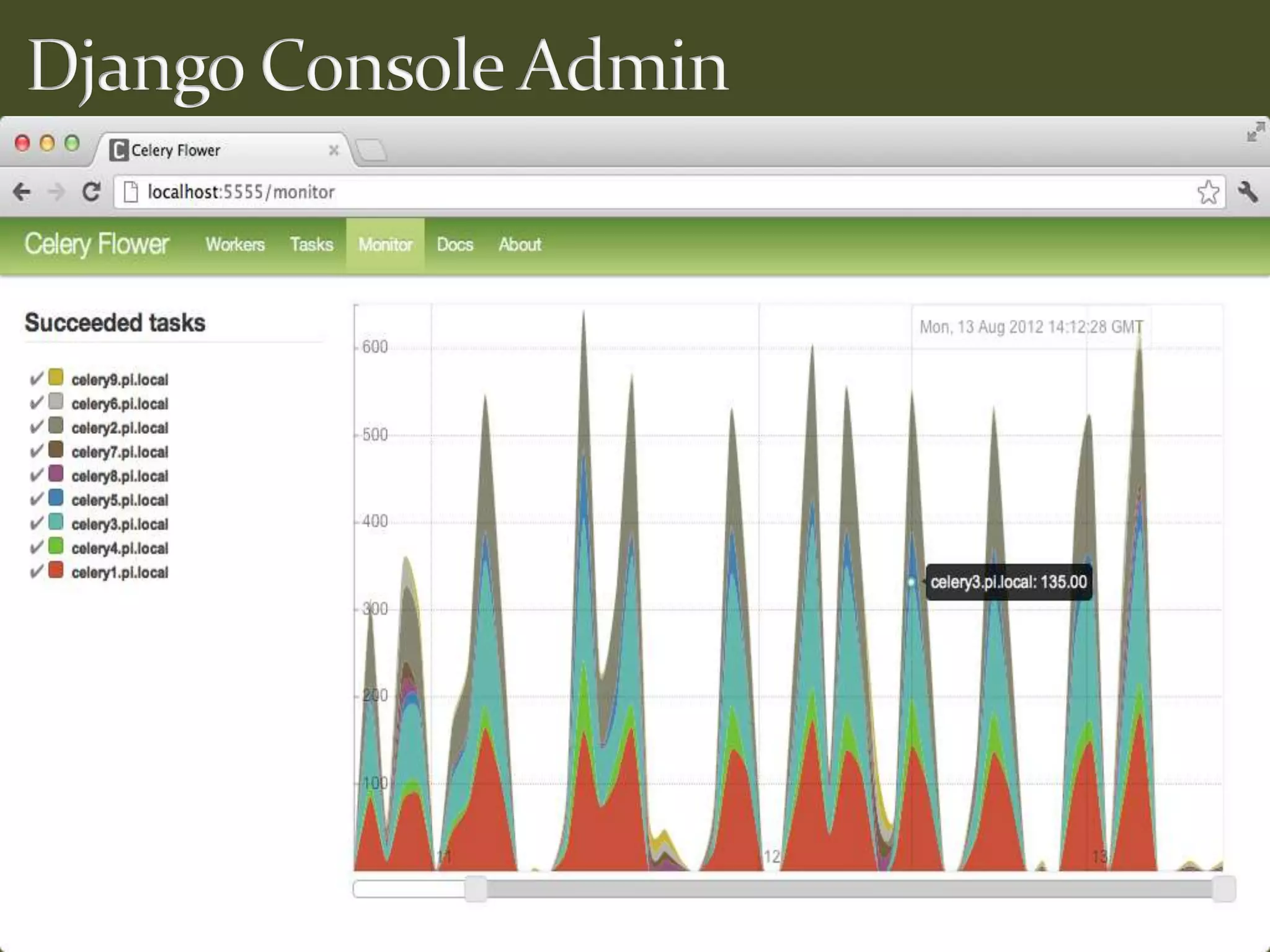
Task: Click the green zoom window button
Action: click(x=72, y=143)
